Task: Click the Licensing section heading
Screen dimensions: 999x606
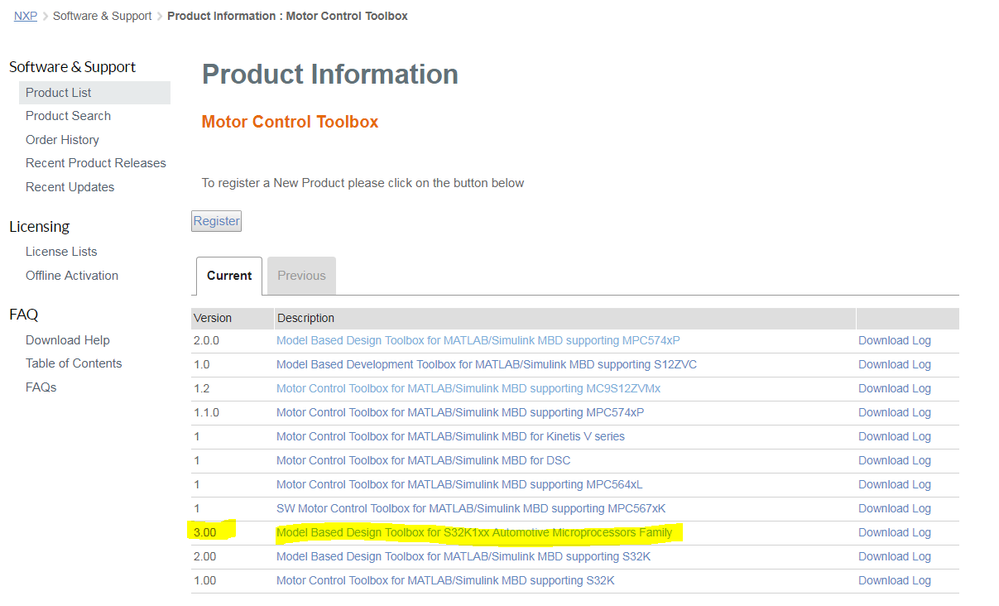Action: pyautogui.click(x=40, y=226)
